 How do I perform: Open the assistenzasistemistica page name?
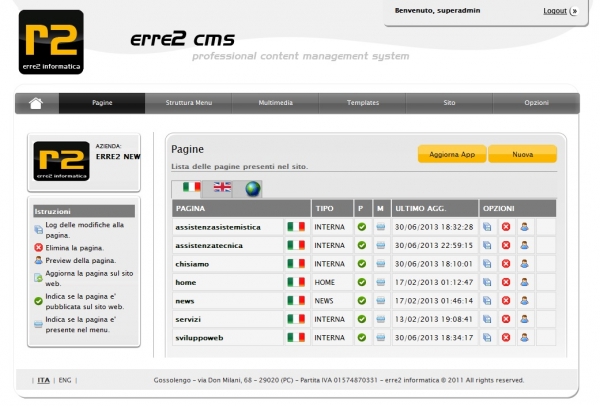pyautogui.click(x=218, y=227)
